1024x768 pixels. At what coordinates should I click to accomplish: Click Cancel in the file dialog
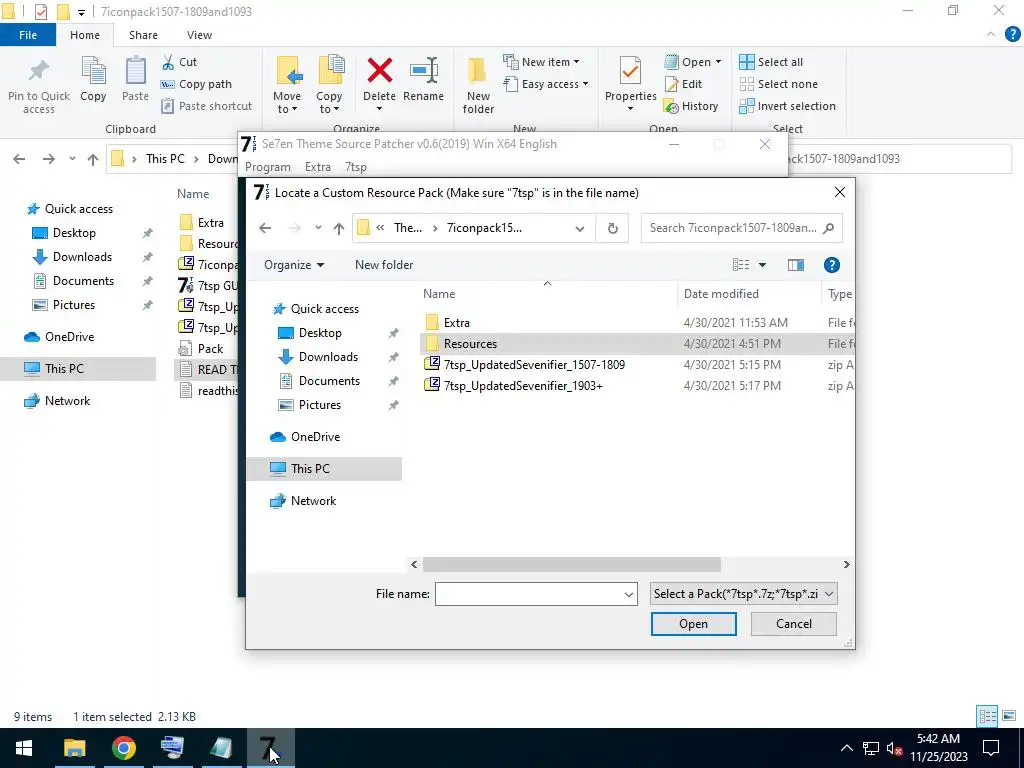tap(793, 624)
